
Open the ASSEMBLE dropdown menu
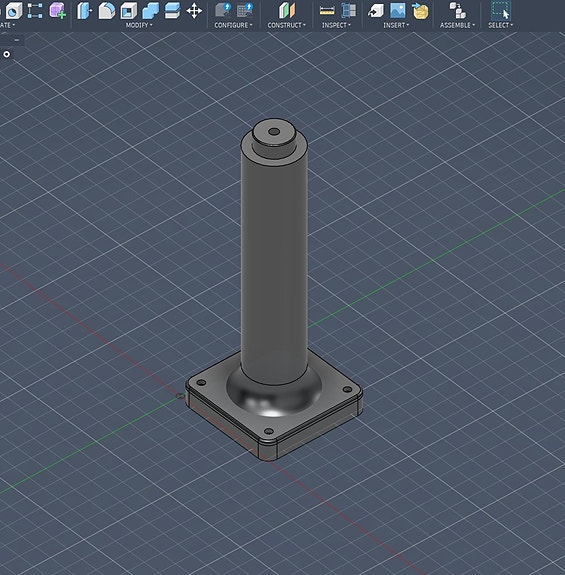coord(457,25)
